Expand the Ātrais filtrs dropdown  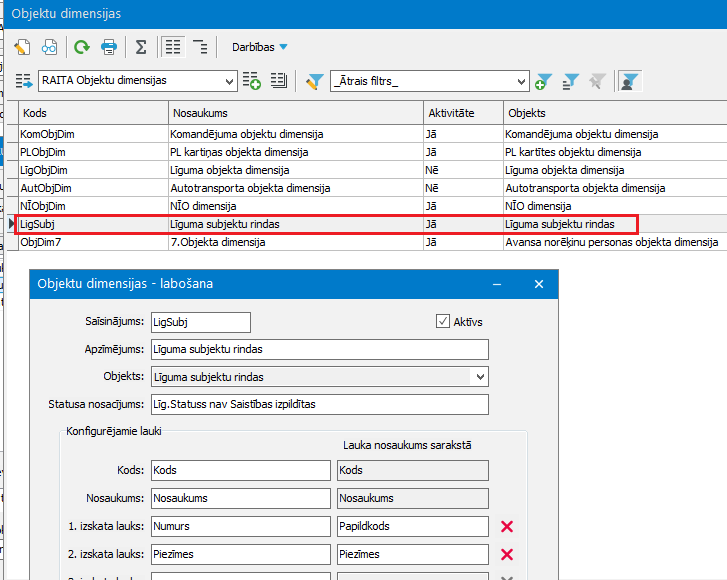tap(521, 81)
